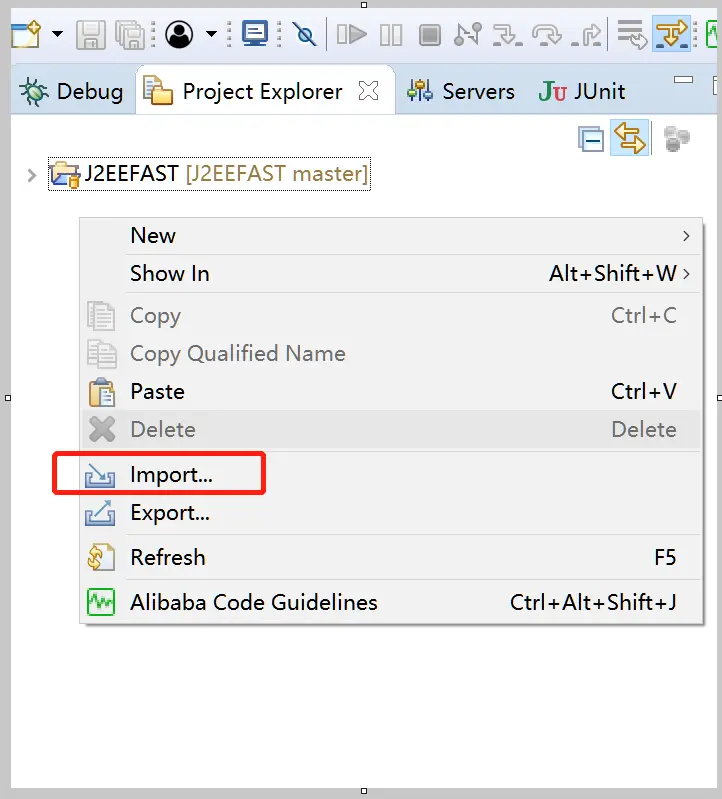Click the Skip All Breakpoints icon
The width and height of the screenshot is (722, 799).
click(x=305, y=36)
